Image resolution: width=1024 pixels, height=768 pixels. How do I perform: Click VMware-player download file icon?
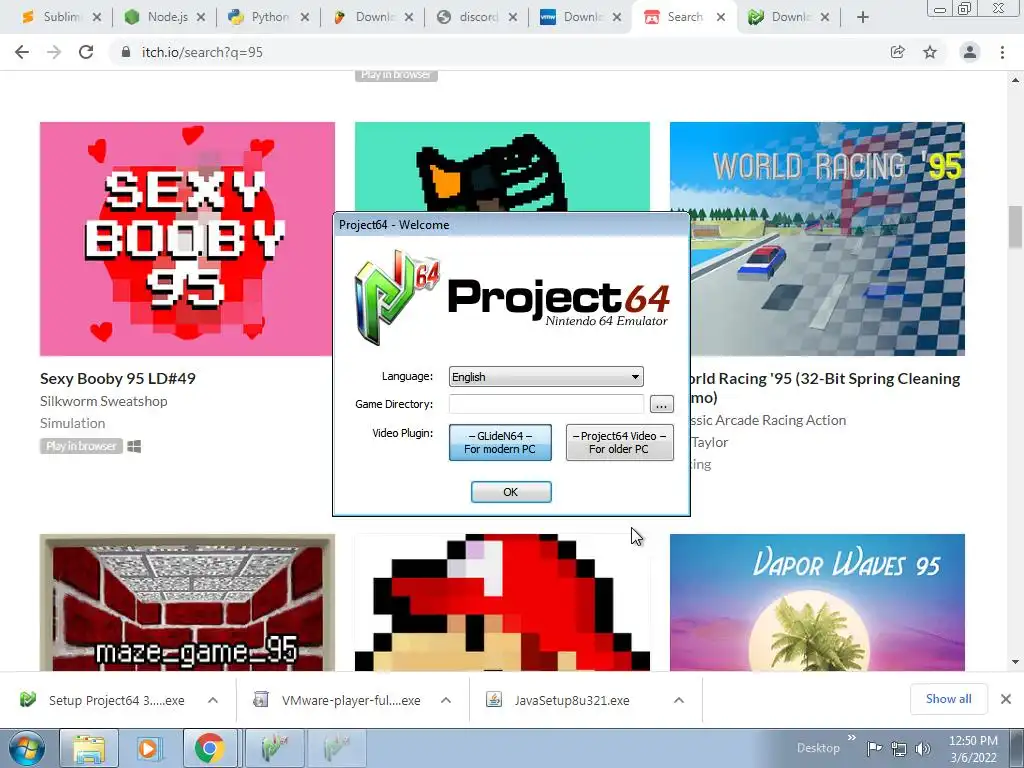261,699
